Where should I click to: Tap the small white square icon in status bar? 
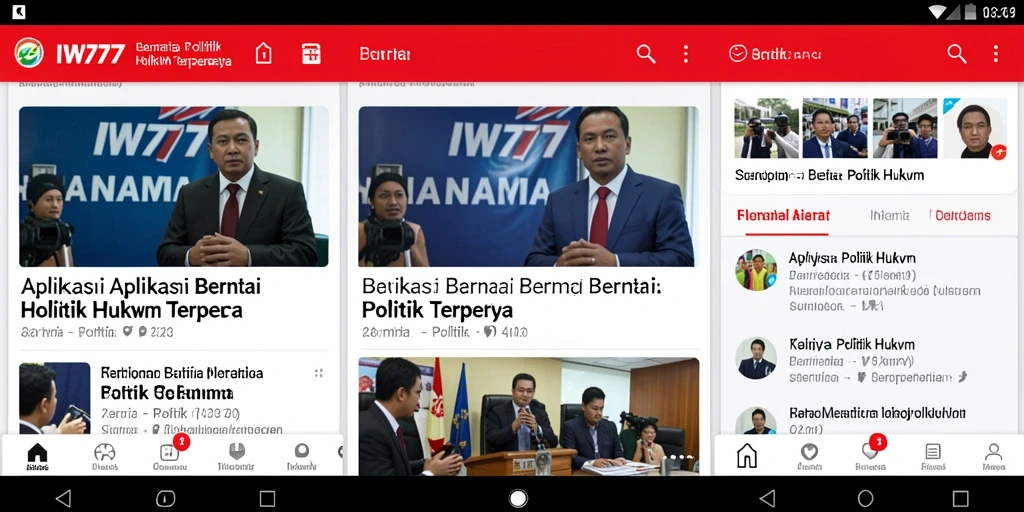[x=19, y=12]
